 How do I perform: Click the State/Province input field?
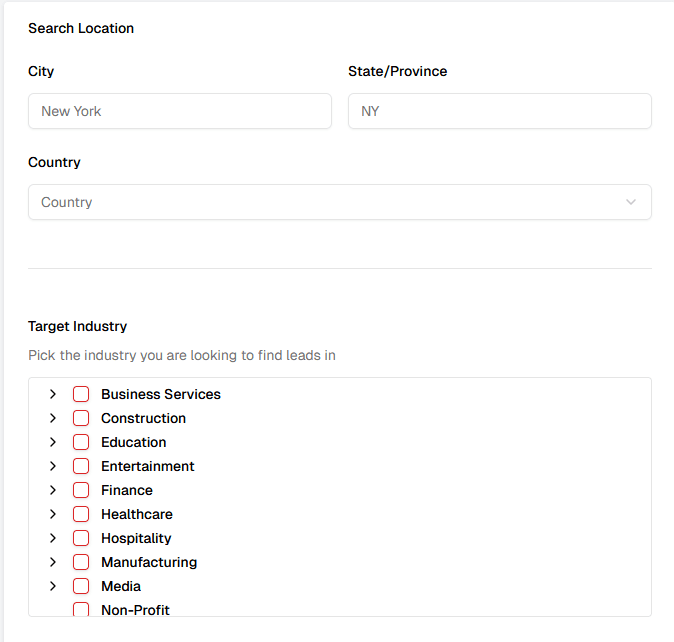click(x=499, y=111)
